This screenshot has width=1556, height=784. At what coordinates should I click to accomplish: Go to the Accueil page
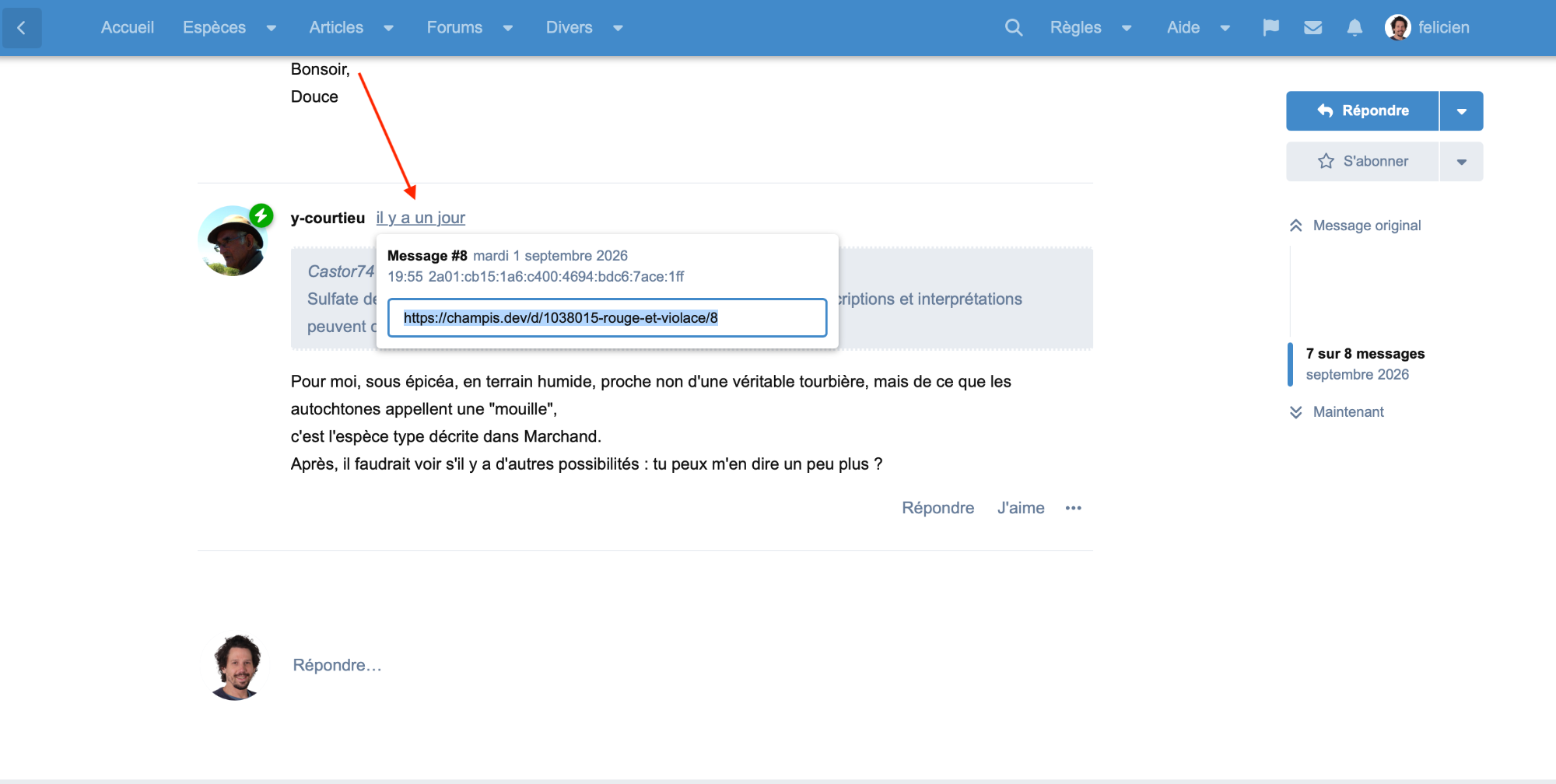128,28
